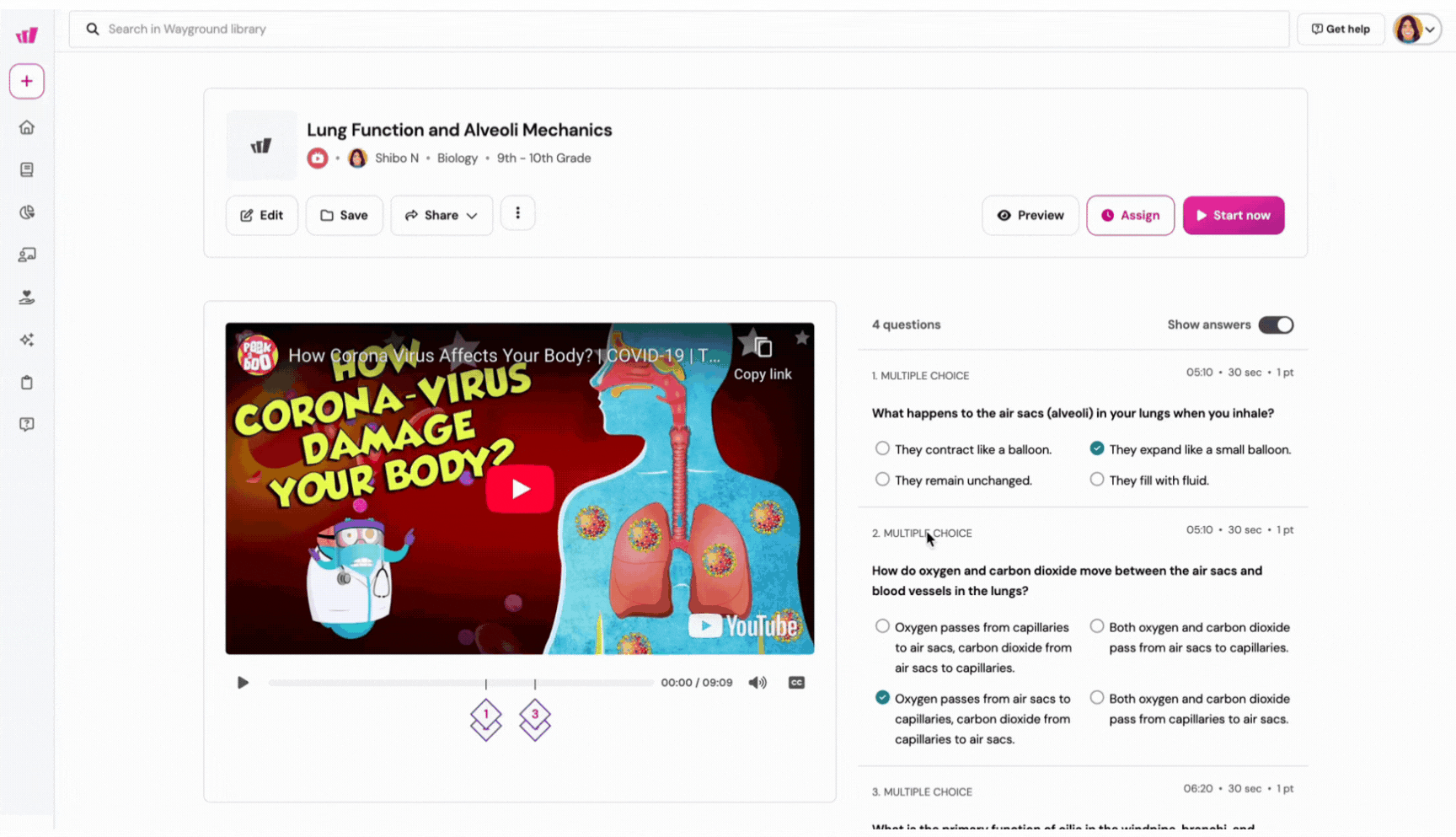Click the video progress bar

[x=460, y=683]
